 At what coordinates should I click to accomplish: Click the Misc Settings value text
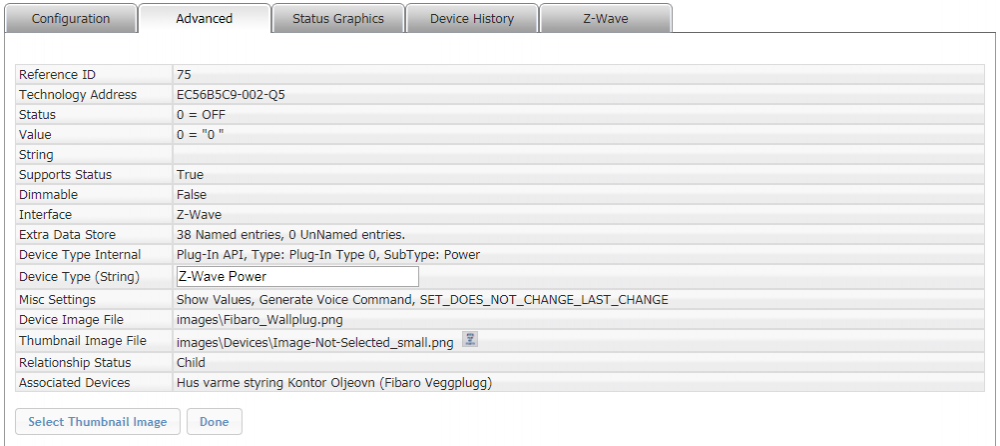(422, 300)
